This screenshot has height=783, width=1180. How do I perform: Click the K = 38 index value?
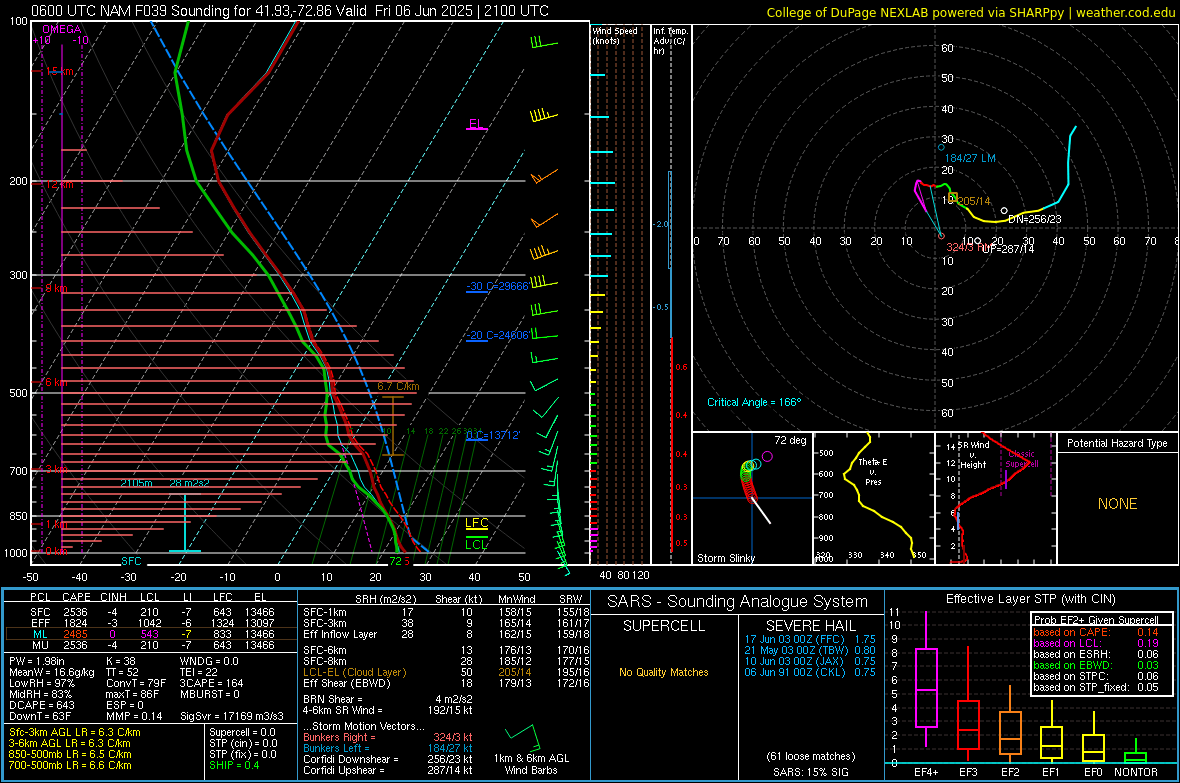(120, 661)
